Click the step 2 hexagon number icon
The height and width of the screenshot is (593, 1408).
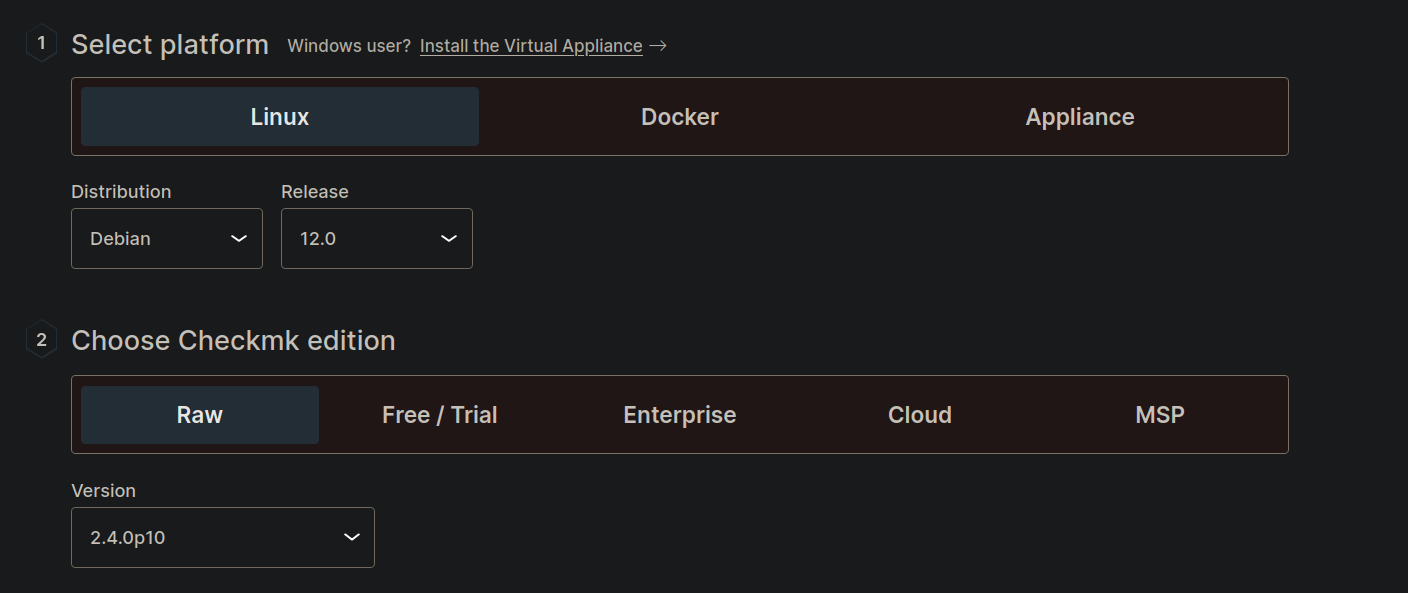[41, 339]
